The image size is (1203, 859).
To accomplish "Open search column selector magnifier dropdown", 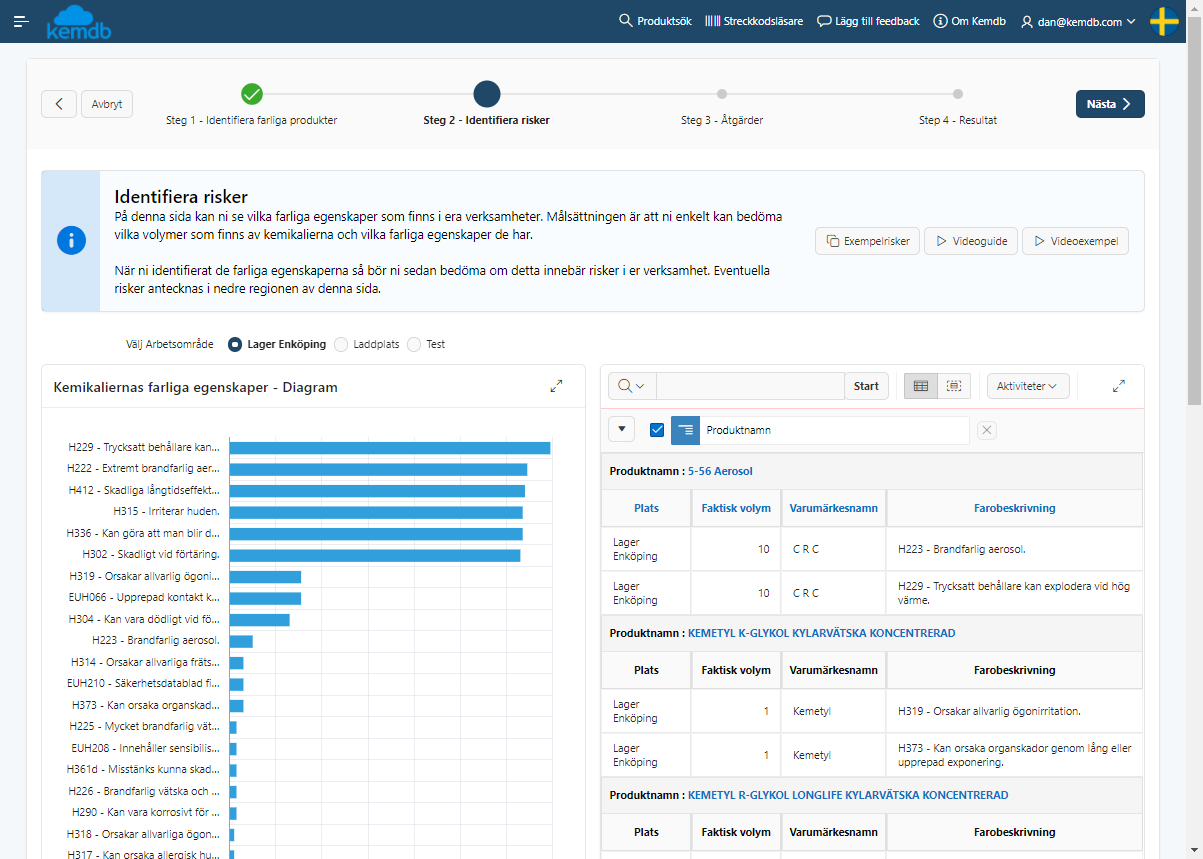I will pos(632,386).
